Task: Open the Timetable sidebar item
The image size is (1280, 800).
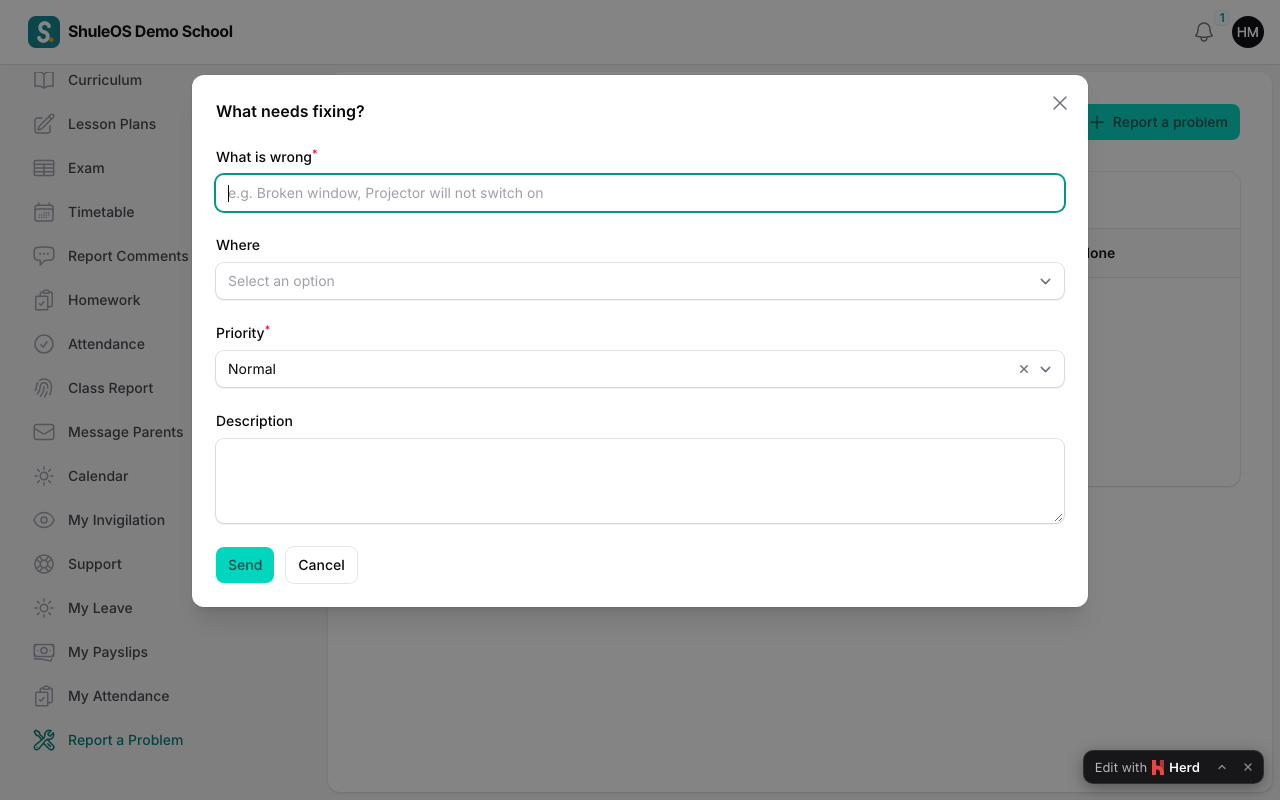Action: (x=101, y=212)
